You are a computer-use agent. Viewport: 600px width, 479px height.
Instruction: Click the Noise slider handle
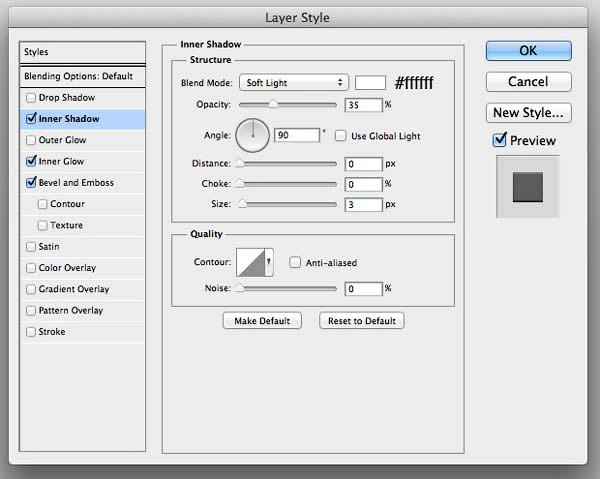(240, 288)
